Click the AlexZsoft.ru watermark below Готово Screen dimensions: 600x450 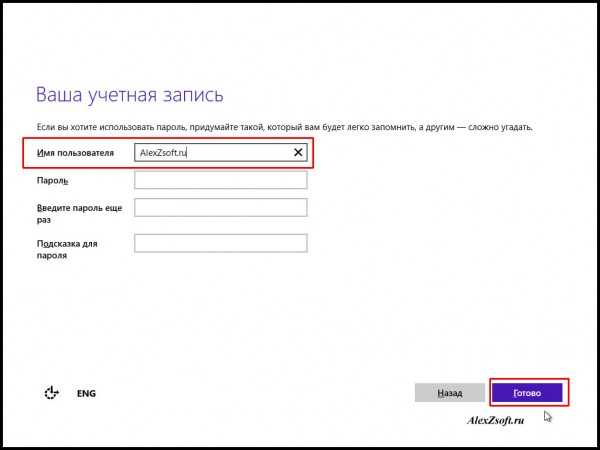(496, 421)
